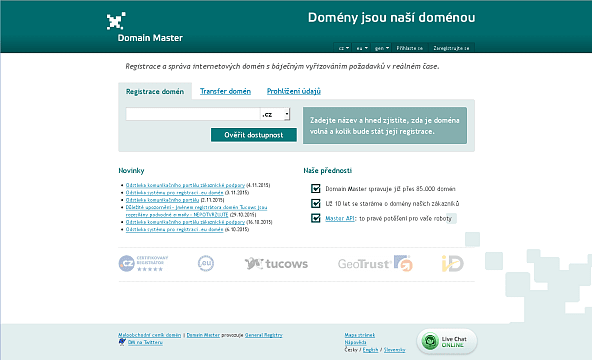Click checkbox beside '10 let se staráme'
Viewport: 592px width, 360px height.
coord(316,203)
